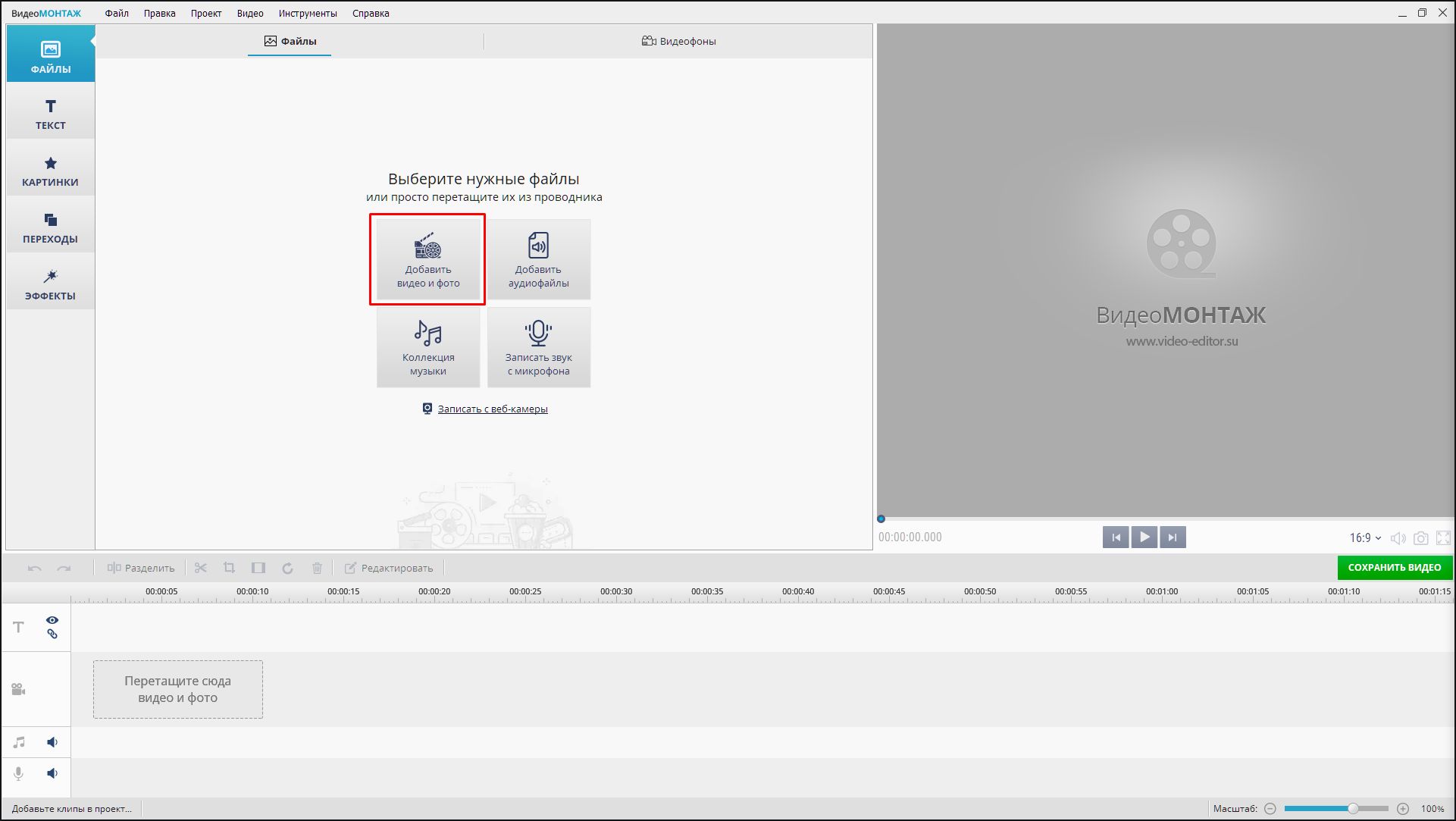This screenshot has width=1456, height=821.
Task: Click the preview volume speaker icon
Action: (x=1398, y=538)
